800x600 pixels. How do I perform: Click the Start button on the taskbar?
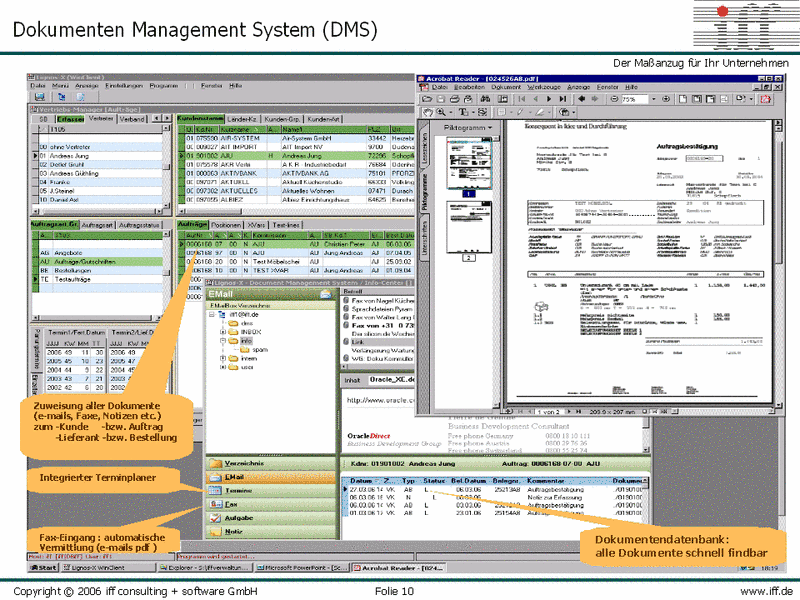pyautogui.click(x=43, y=567)
